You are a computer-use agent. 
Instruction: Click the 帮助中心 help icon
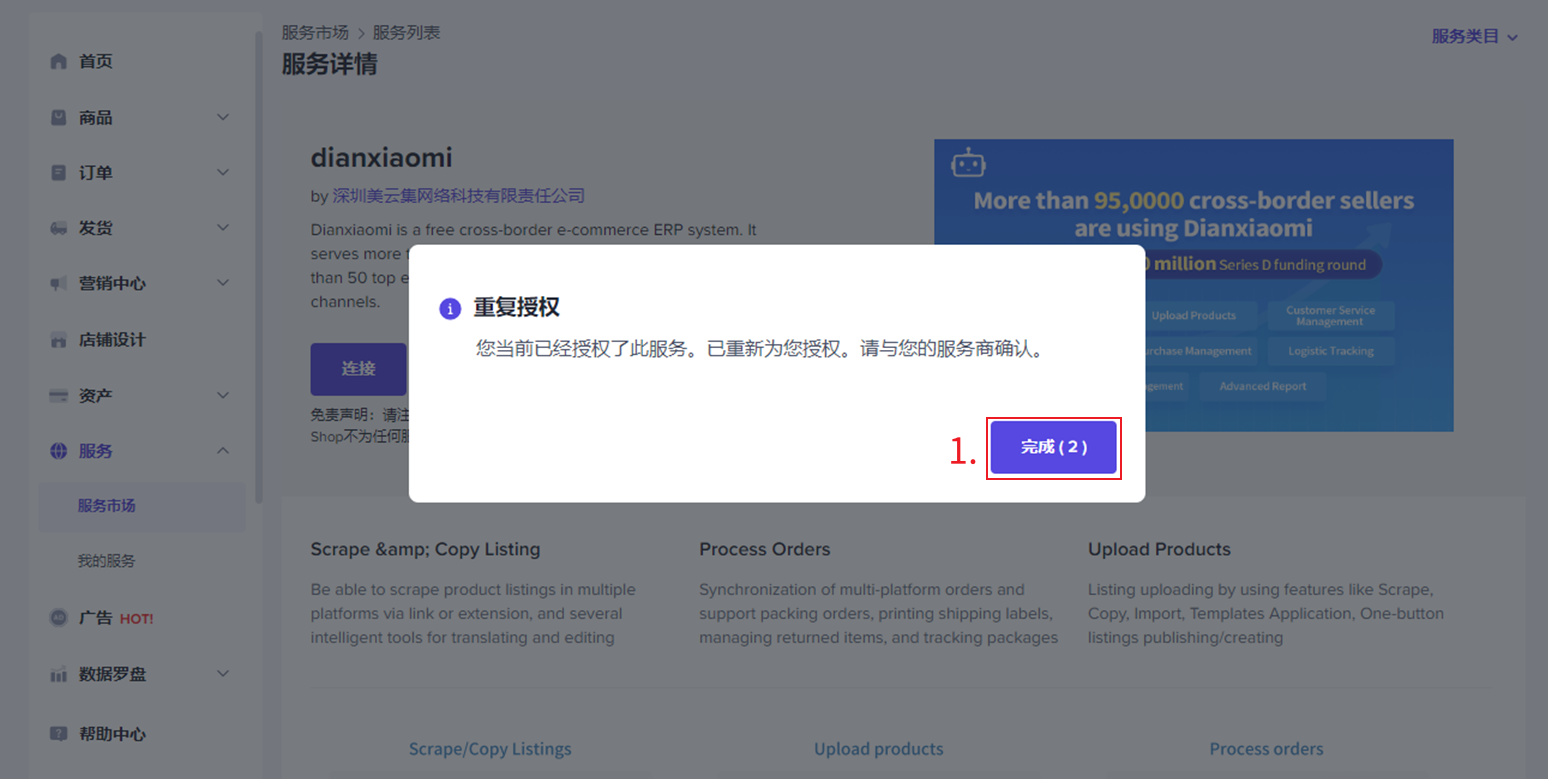point(59,734)
